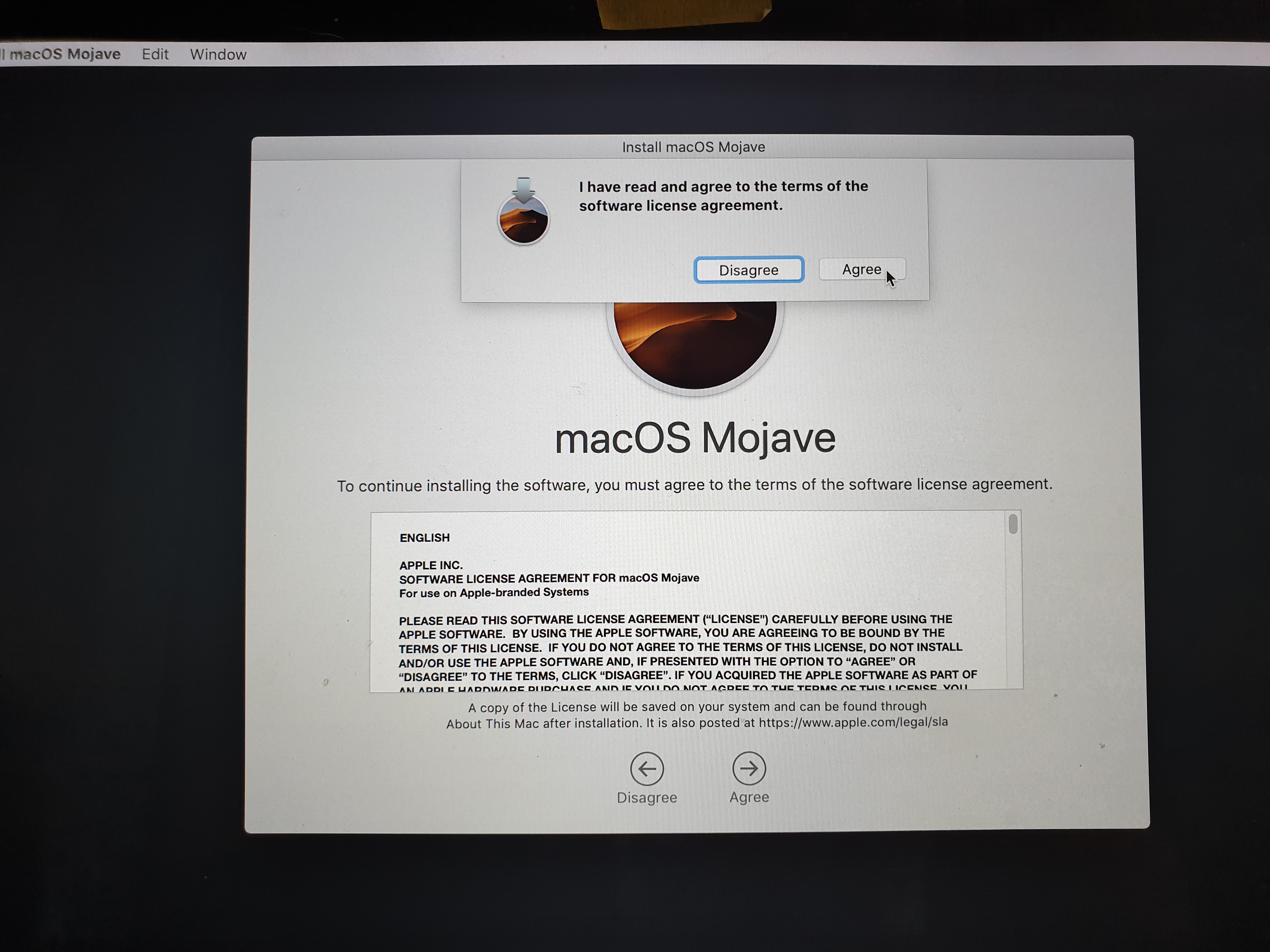
Task: Click the license text scrollbar thumb
Action: click(x=1013, y=524)
